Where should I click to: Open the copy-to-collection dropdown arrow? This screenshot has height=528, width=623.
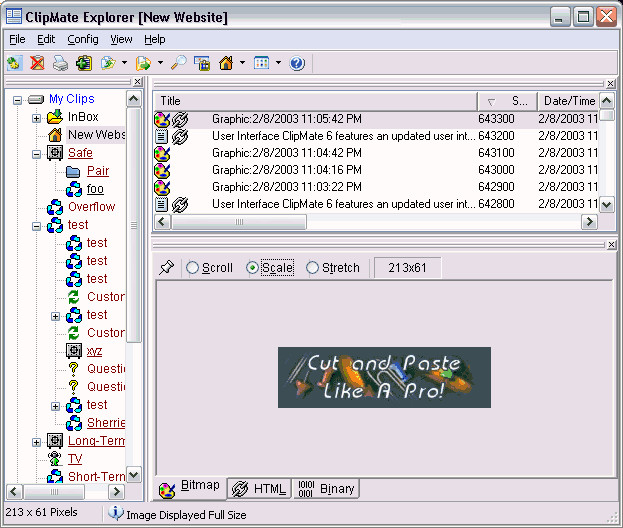pyautogui.click(x=160, y=63)
